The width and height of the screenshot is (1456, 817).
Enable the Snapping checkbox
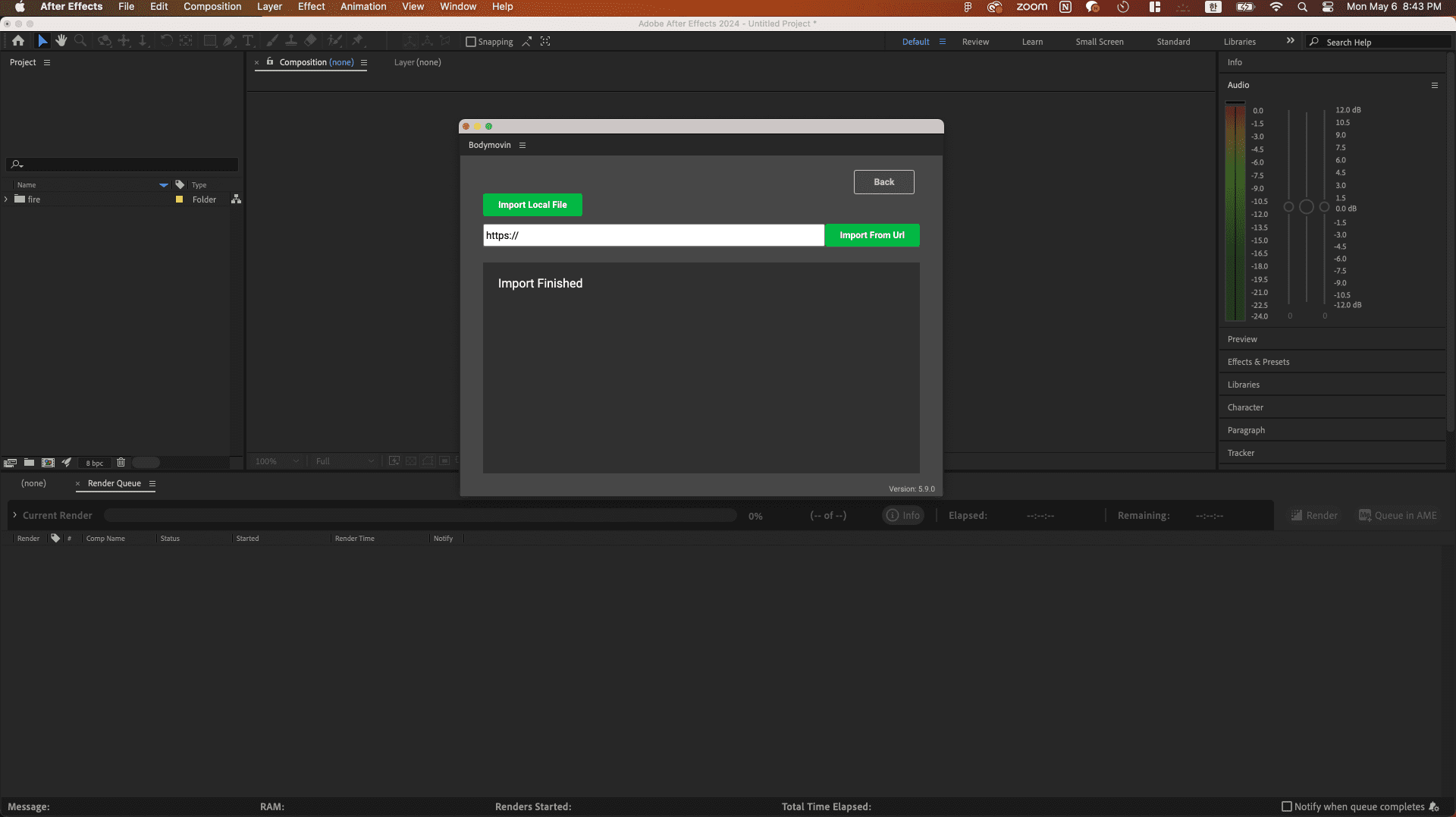point(471,42)
